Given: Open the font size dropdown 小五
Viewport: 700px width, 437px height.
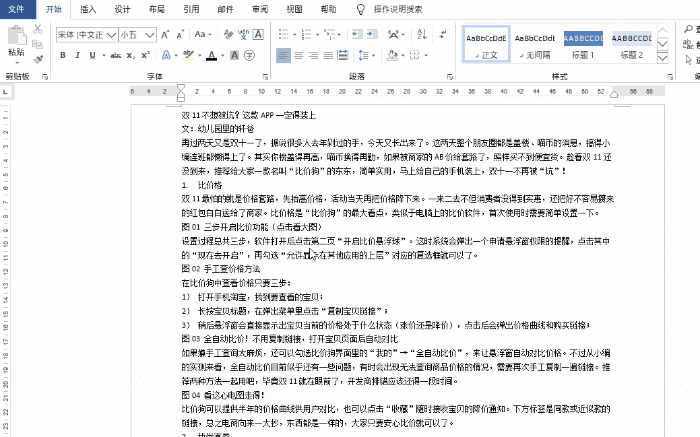Looking at the screenshot, I should pos(150,35).
